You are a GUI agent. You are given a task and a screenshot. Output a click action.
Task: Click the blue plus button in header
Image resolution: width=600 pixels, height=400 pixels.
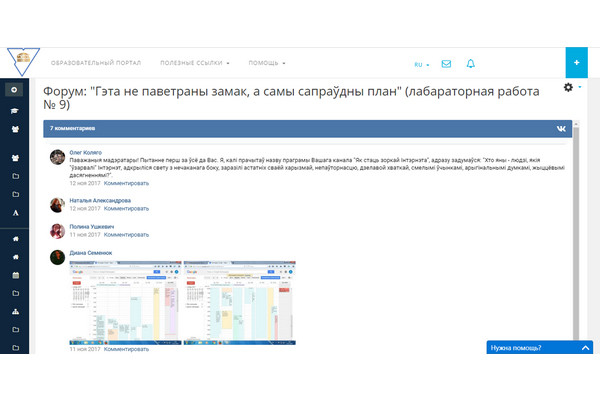pyautogui.click(x=577, y=62)
